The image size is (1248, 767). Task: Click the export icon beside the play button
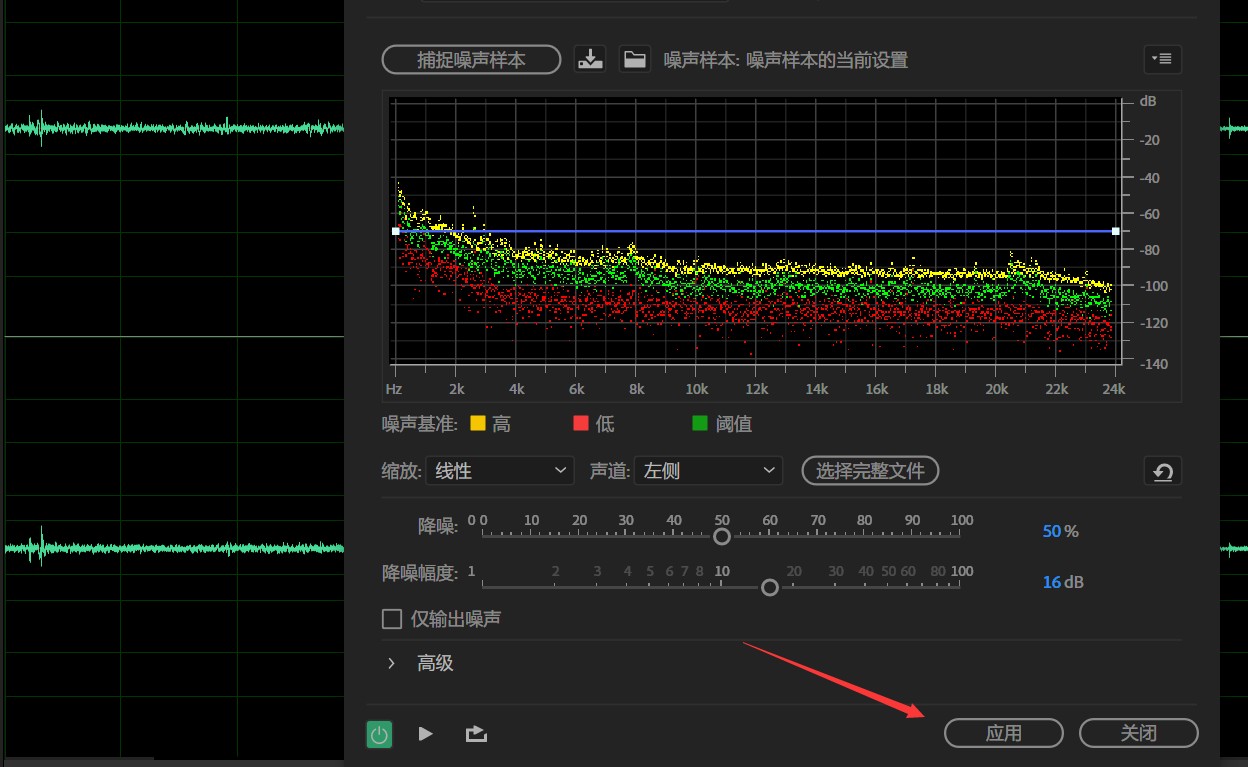click(x=476, y=734)
